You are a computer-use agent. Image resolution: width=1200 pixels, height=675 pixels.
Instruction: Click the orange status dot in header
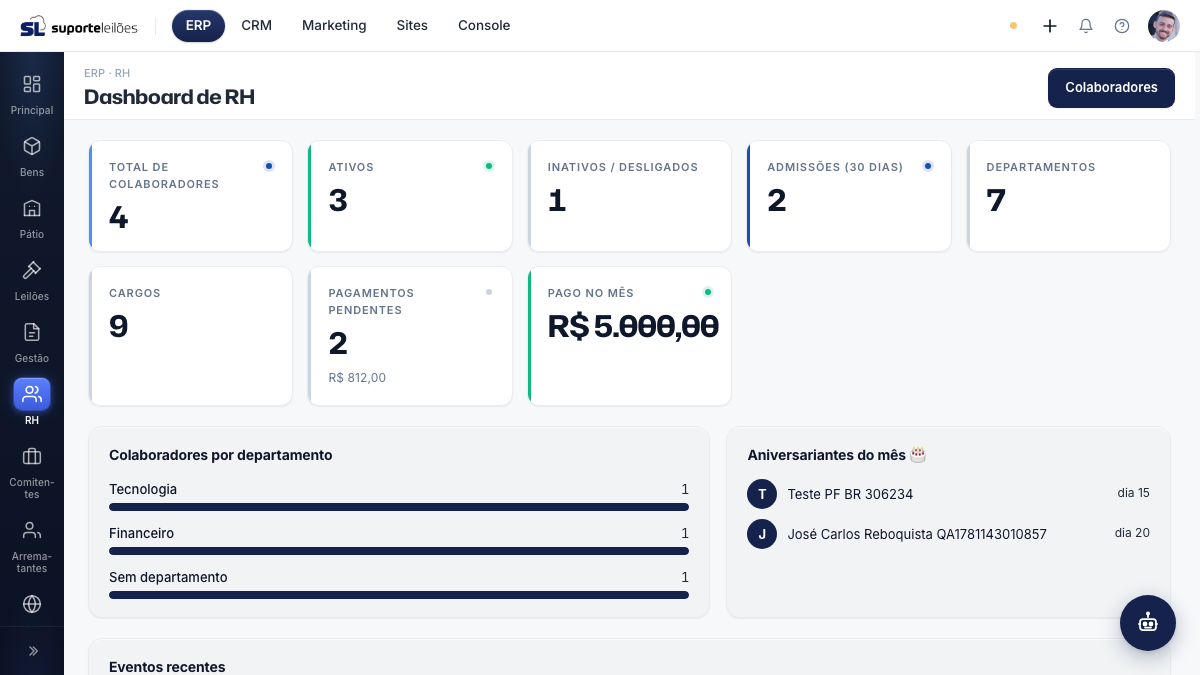1013,26
